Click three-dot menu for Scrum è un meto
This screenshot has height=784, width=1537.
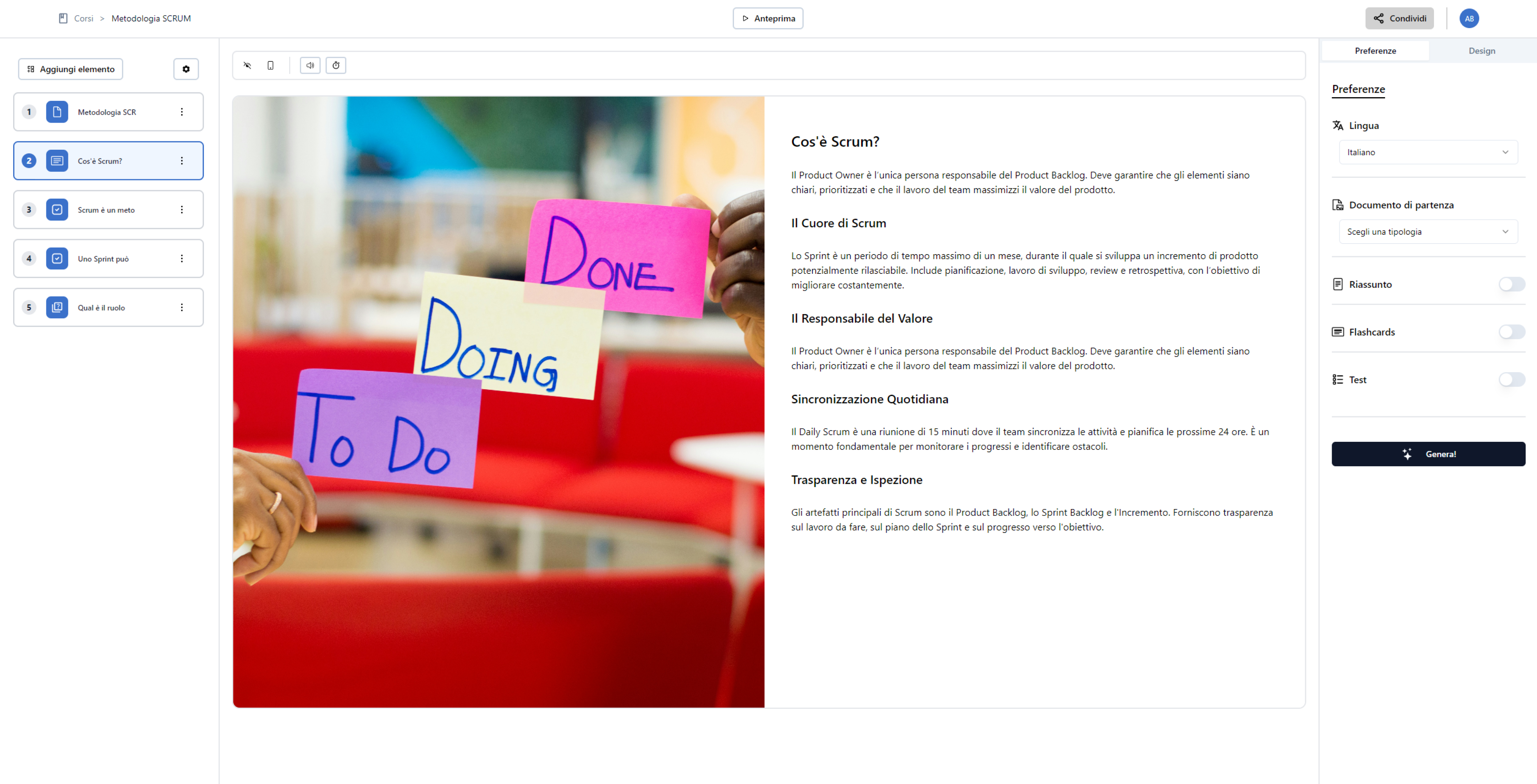182,210
